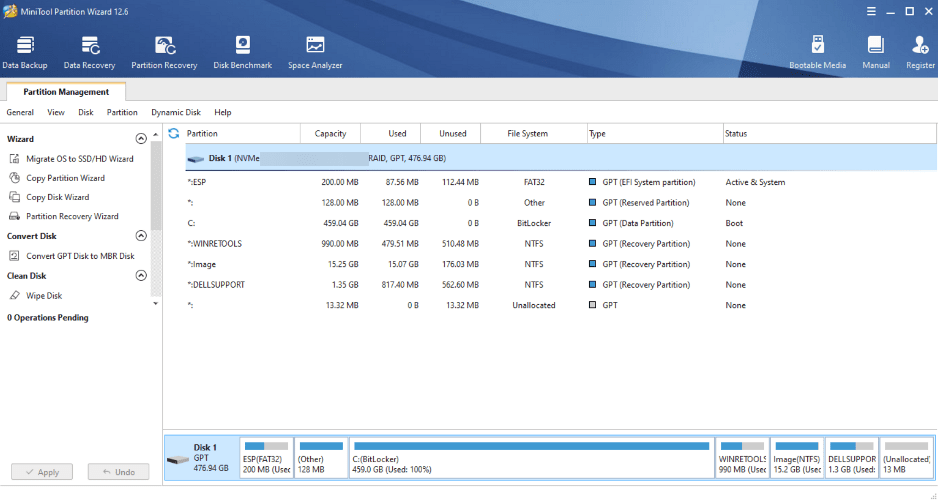The width and height of the screenshot is (938, 500).
Task: Click the Copy Partition Wizard icon
Action: point(14,178)
